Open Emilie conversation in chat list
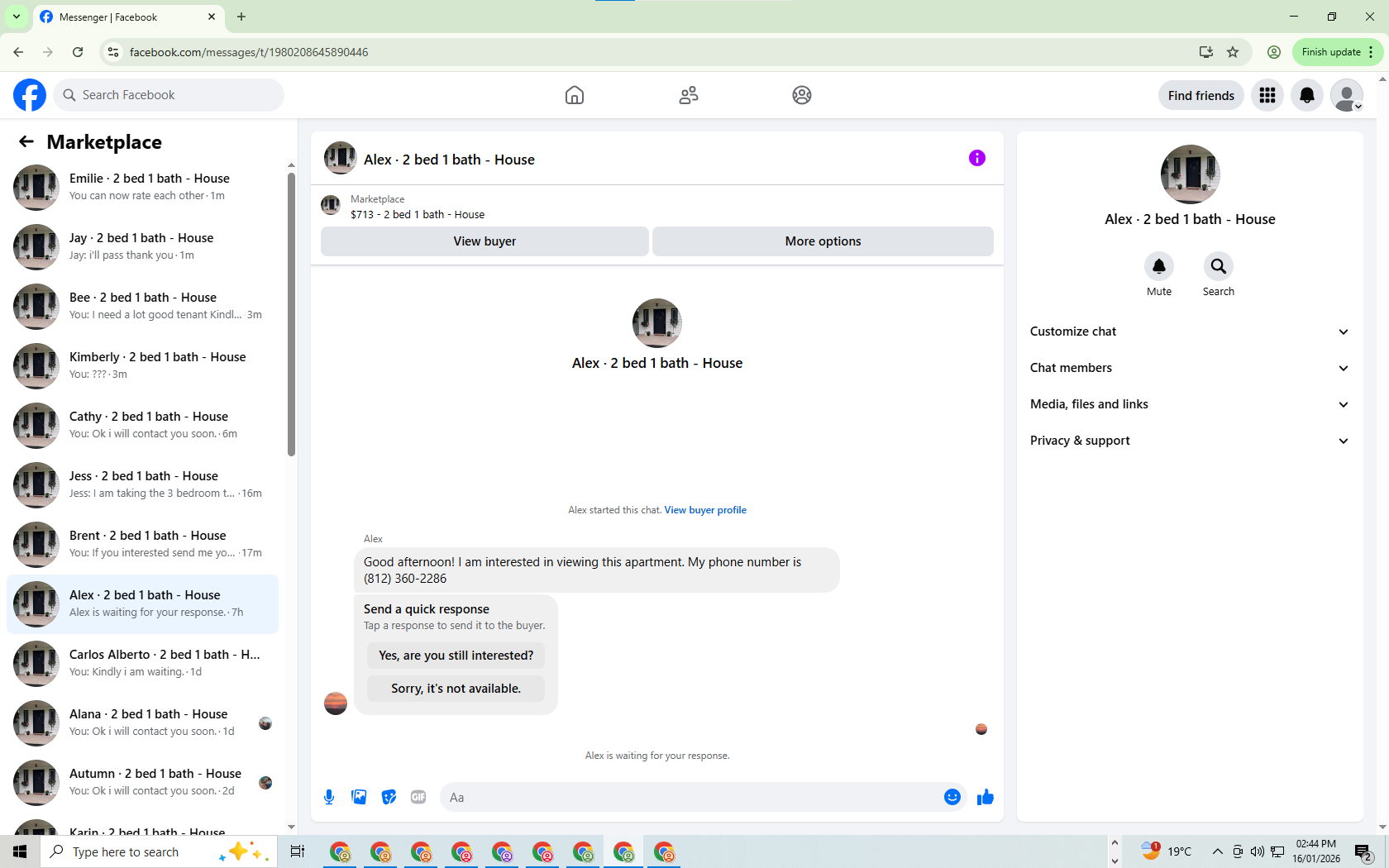 tap(143, 188)
